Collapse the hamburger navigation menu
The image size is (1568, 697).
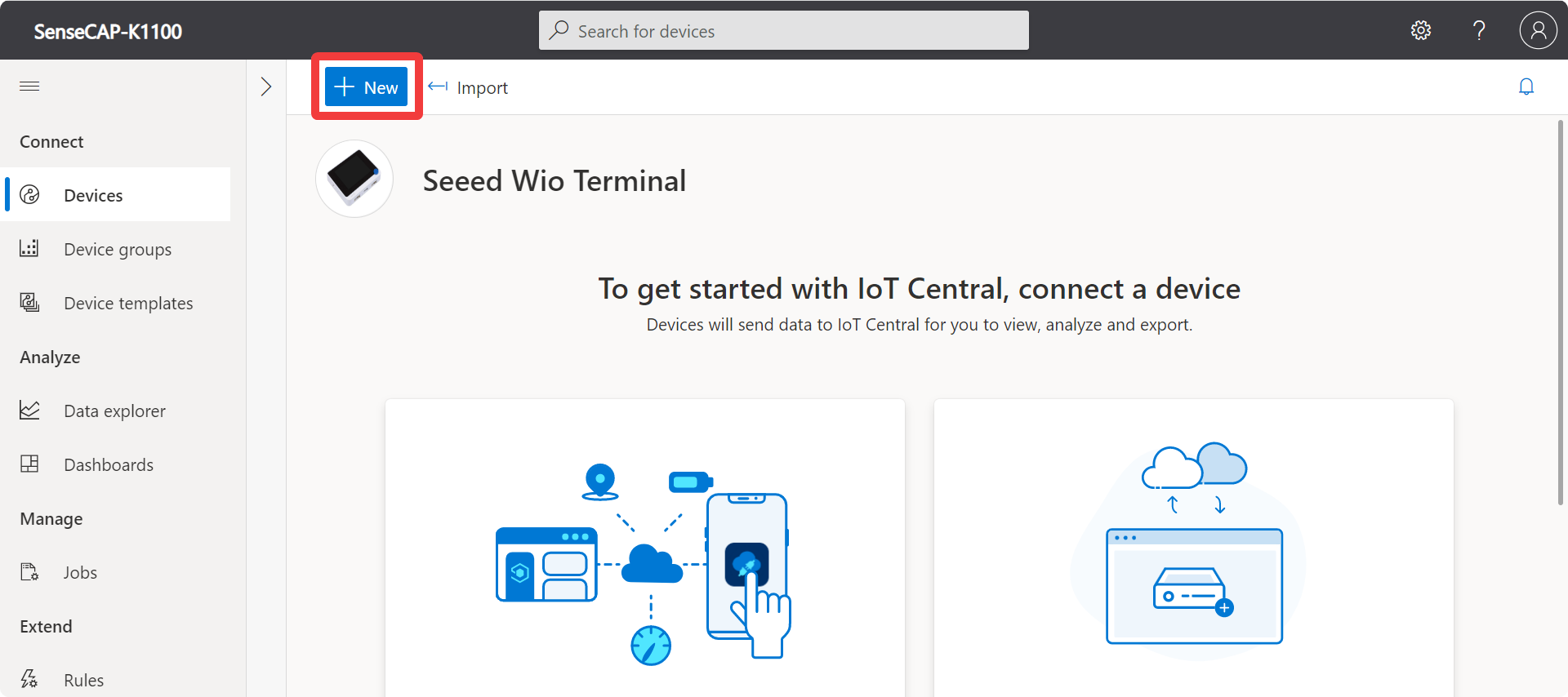click(29, 86)
